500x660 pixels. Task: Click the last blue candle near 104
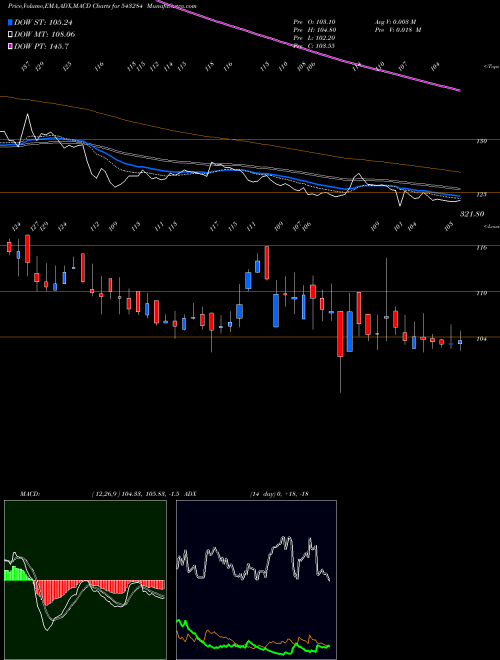tap(460, 342)
